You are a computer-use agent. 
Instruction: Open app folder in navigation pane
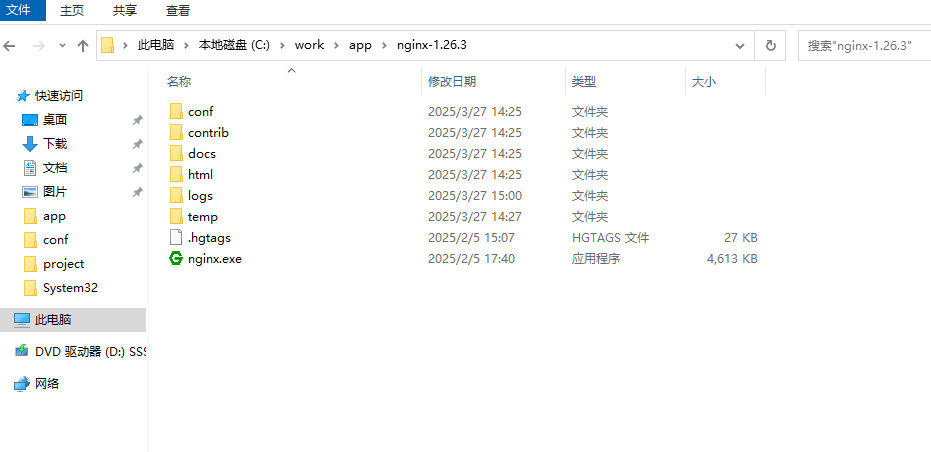pyautogui.click(x=54, y=216)
